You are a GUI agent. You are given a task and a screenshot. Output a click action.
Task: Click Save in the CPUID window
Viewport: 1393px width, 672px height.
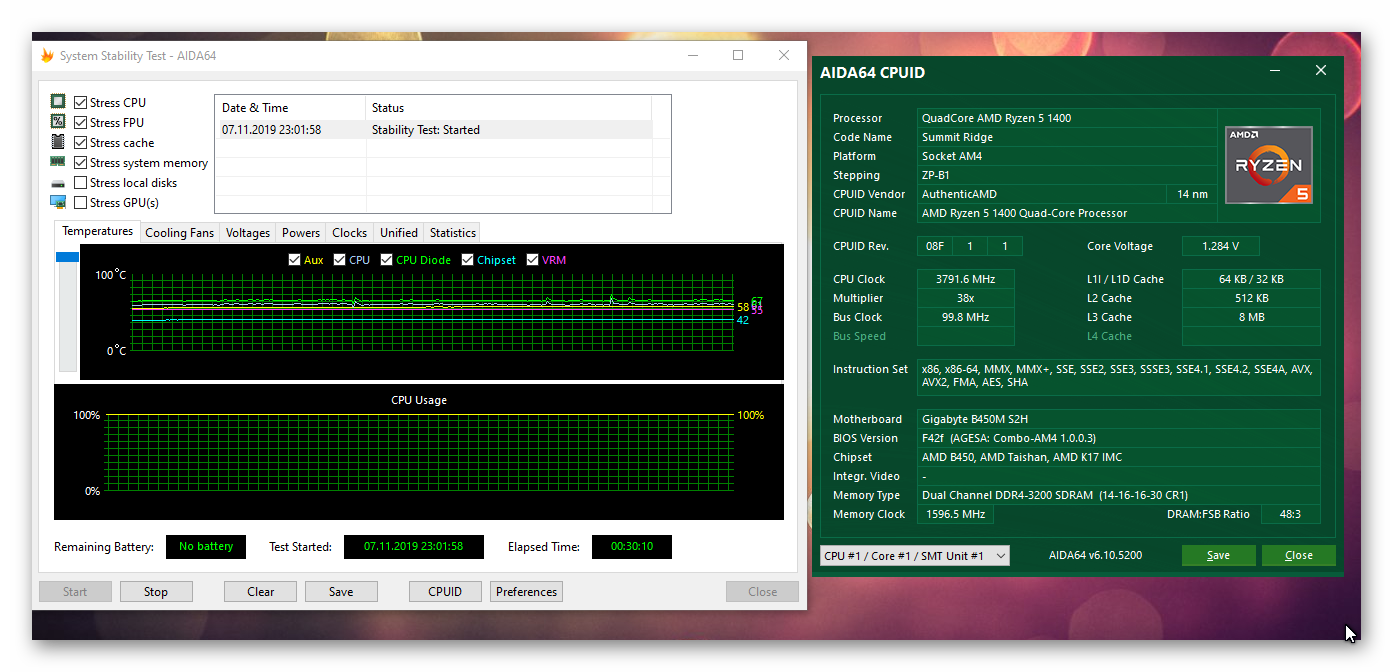[x=1218, y=555]
